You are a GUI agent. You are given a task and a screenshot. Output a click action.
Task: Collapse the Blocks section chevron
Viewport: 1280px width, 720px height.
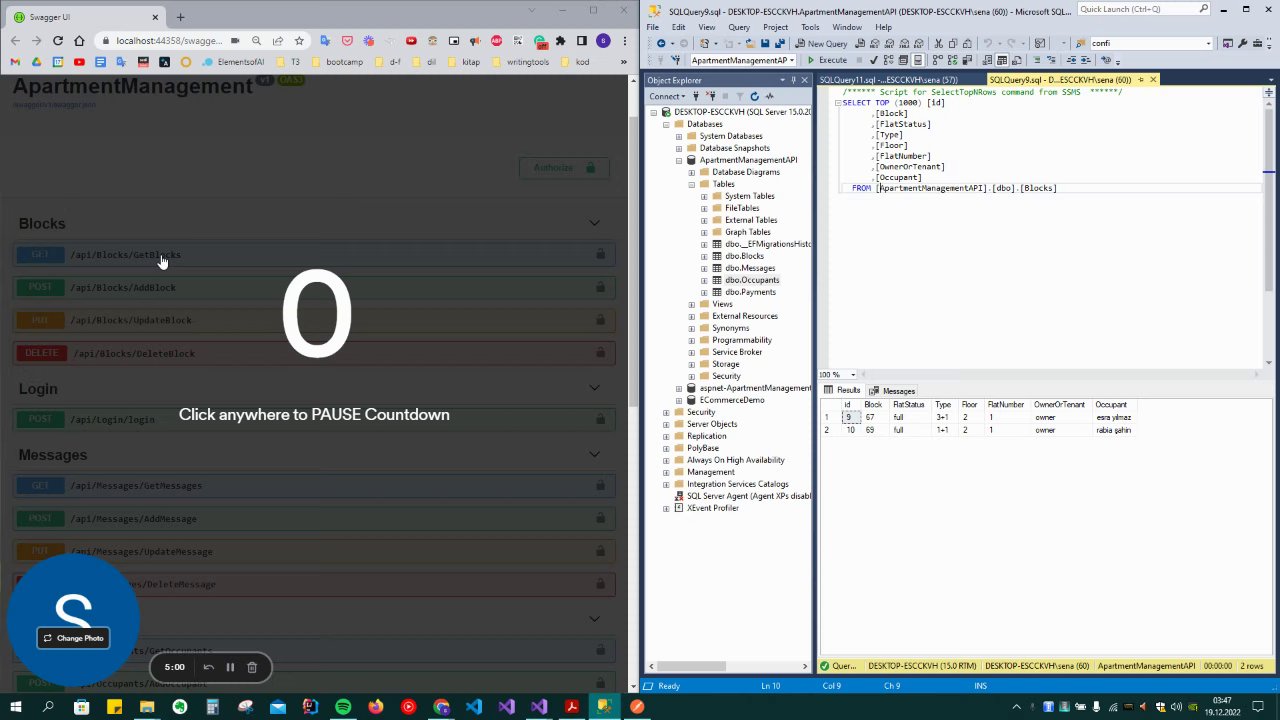coord(594,223)
